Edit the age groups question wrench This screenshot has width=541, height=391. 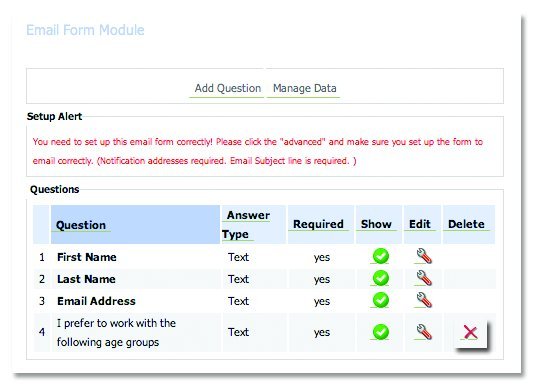pos(424,332)
